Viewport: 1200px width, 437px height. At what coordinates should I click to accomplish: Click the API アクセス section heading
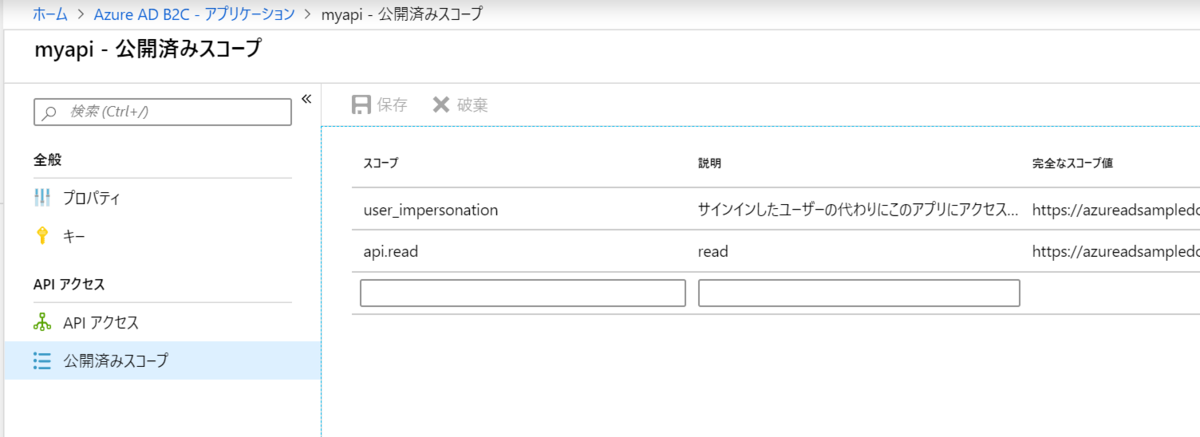pyautogui.click(x=69, y=284)
